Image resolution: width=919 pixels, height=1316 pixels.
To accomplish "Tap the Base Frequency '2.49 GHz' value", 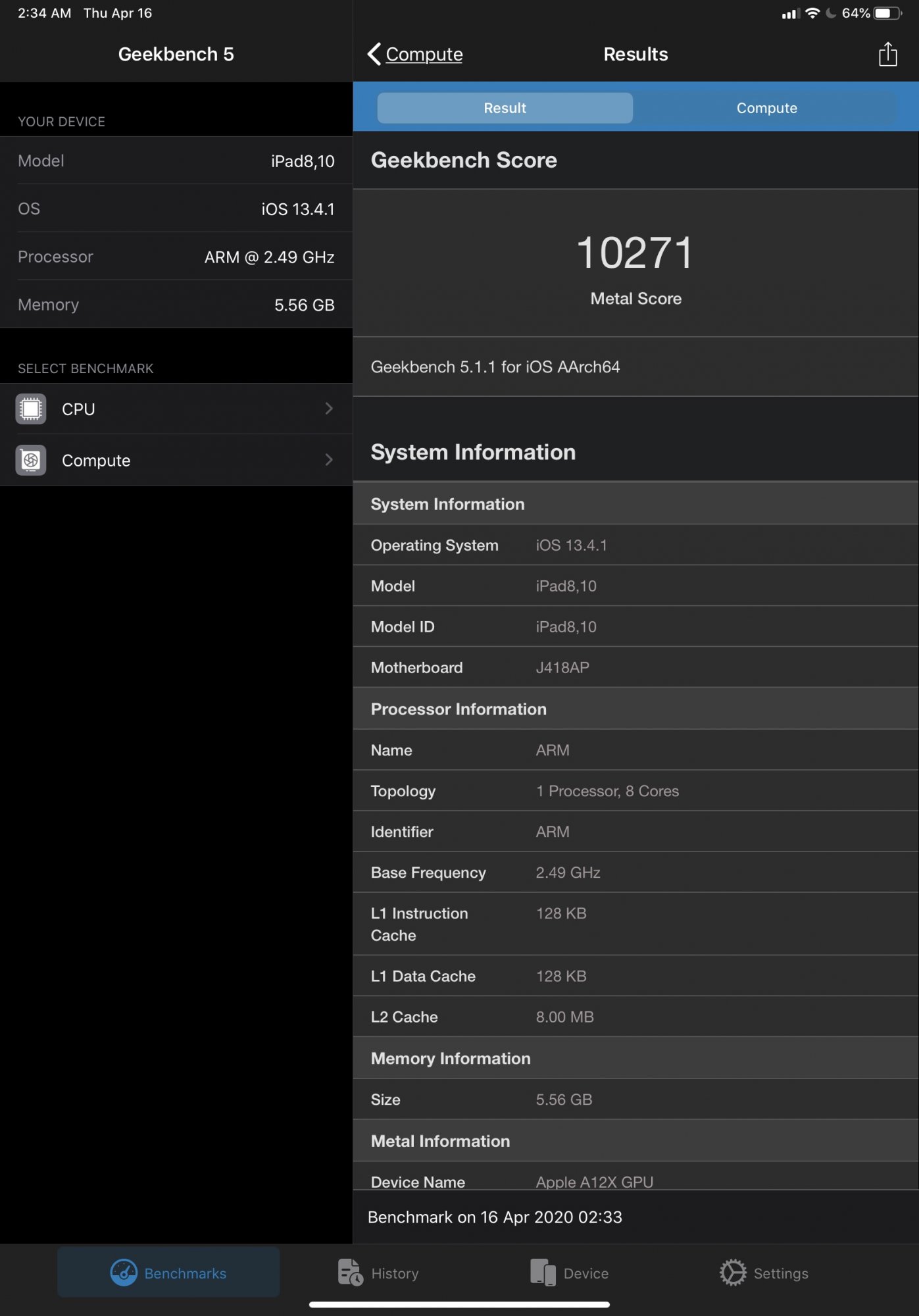I will click(568, 873).
